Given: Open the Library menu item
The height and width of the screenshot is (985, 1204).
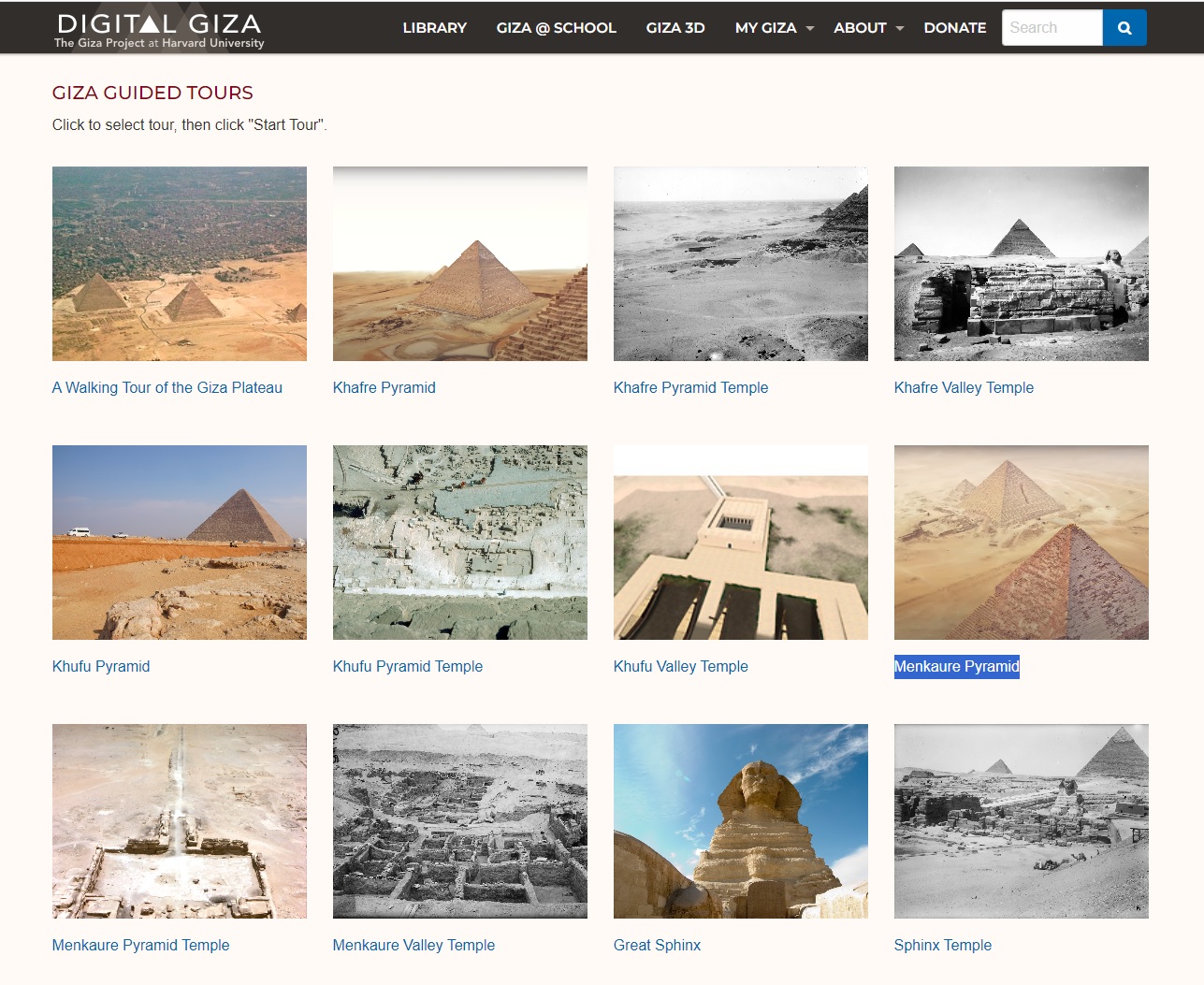Looking at the screenshot, I should click(435, 28).
